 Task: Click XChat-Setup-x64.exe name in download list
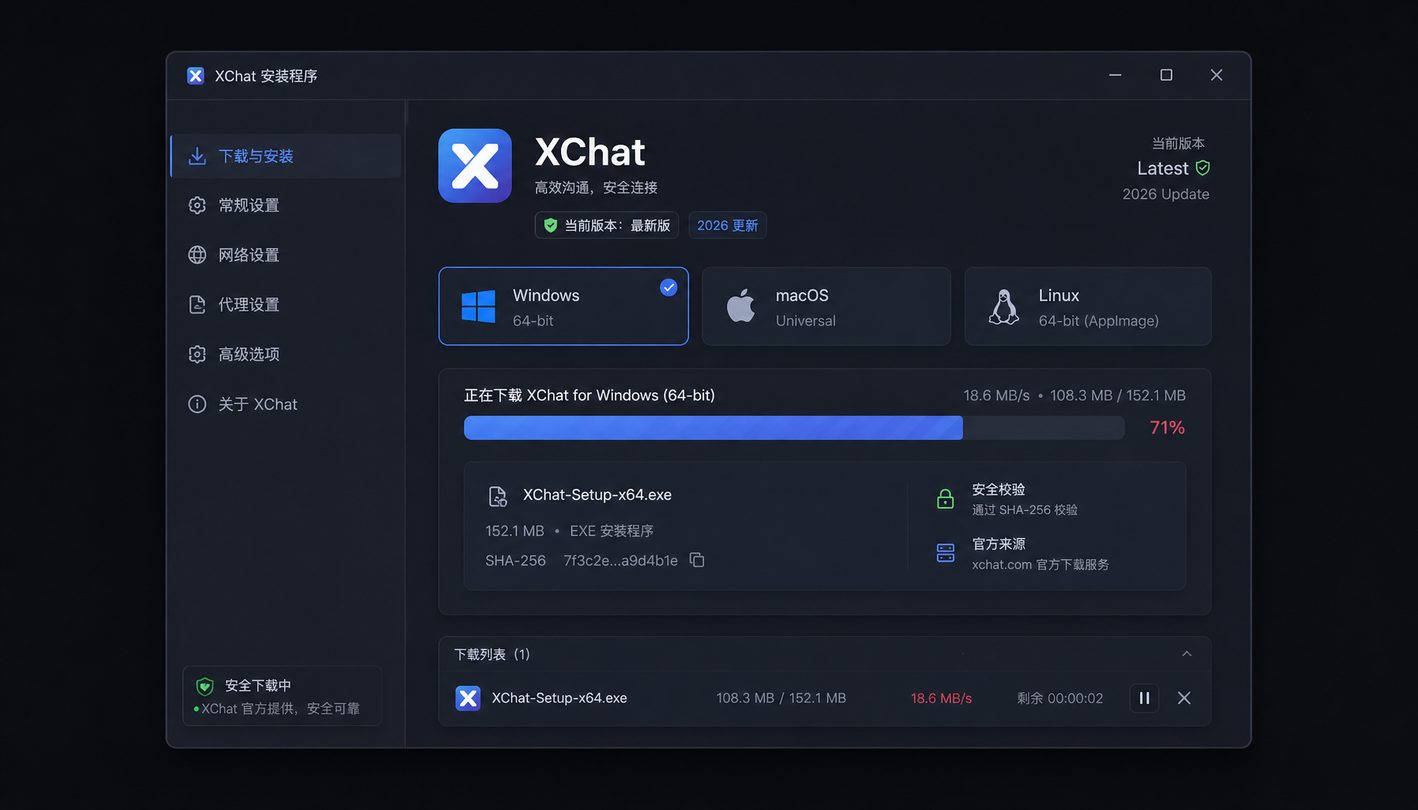click(559, 698)
